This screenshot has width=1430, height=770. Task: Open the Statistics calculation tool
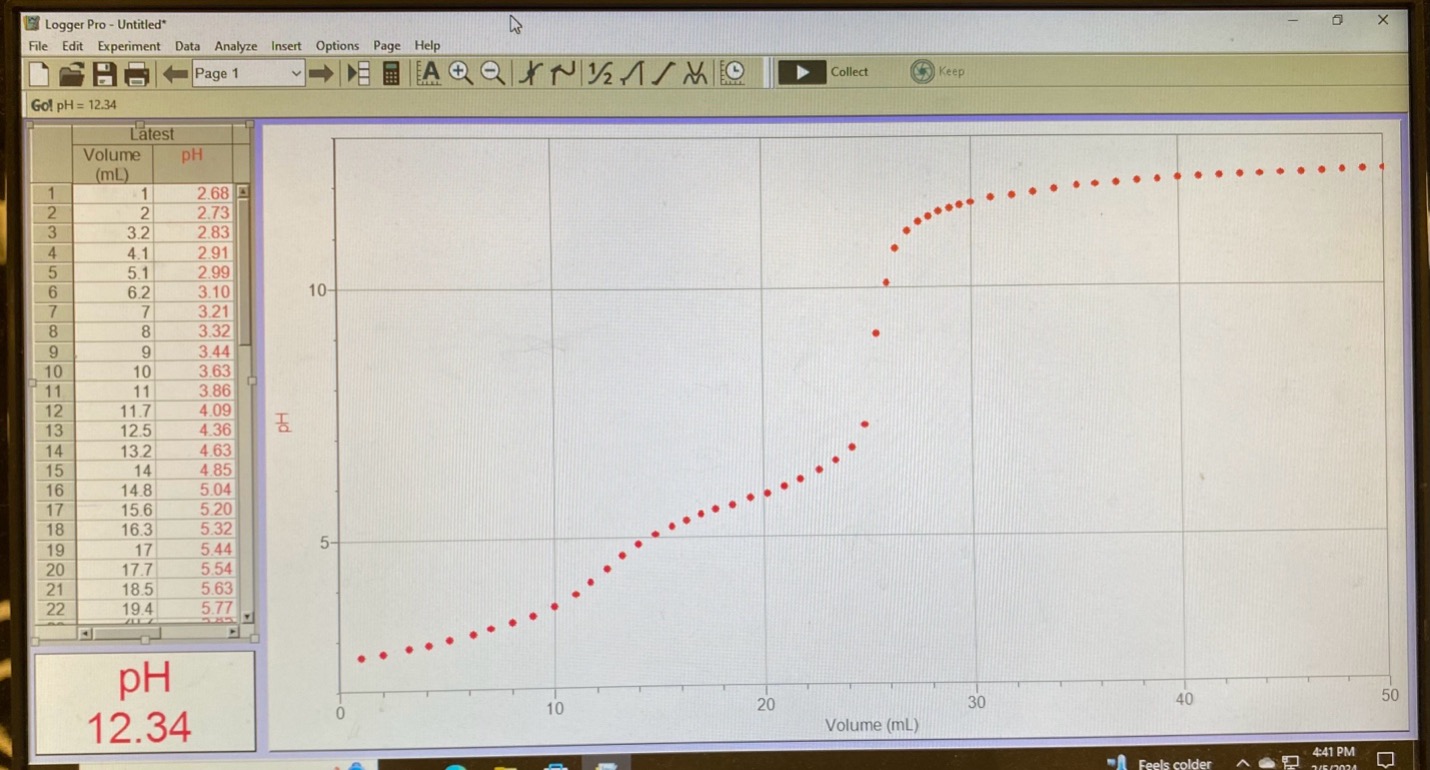pos(600,71)
